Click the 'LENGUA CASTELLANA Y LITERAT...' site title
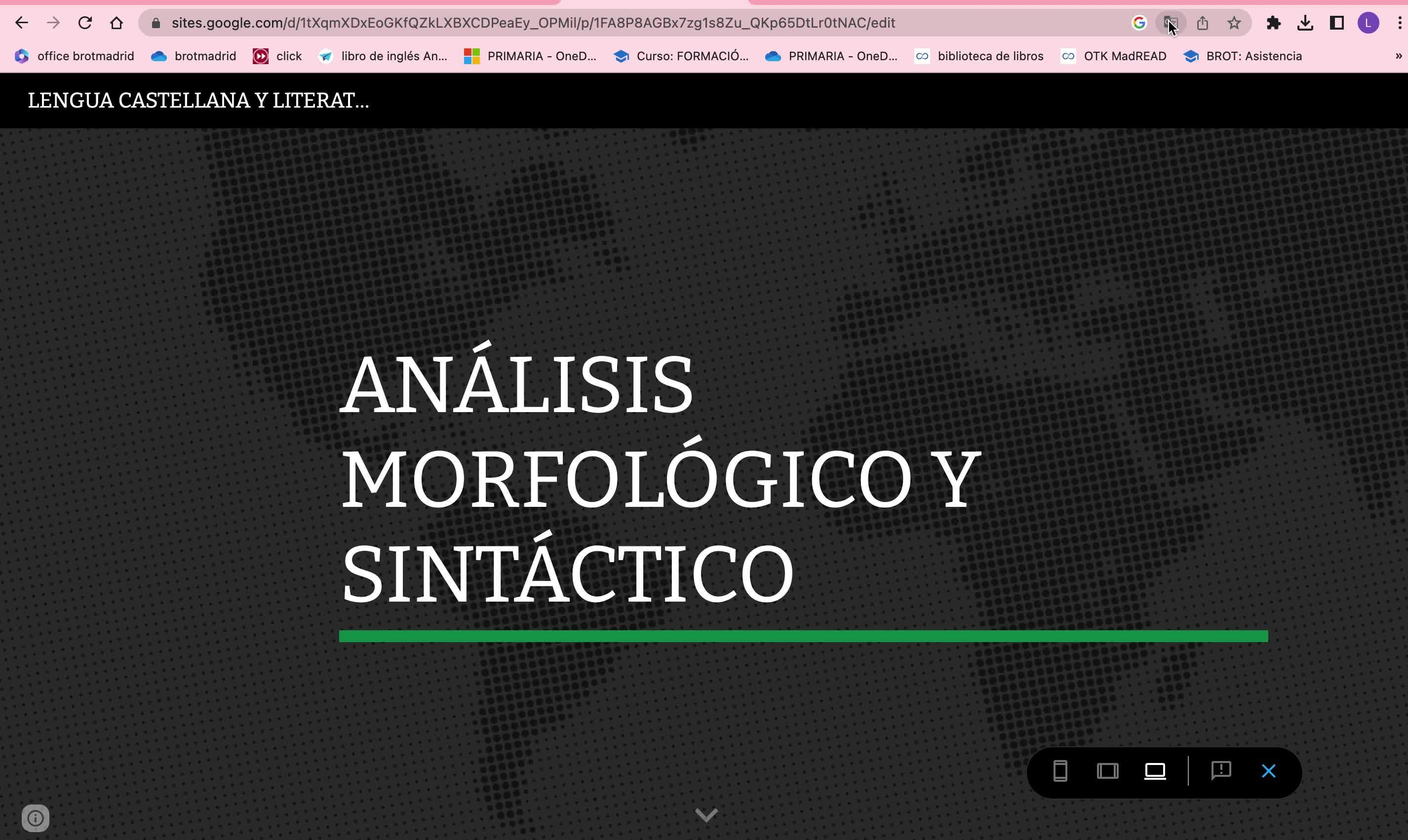Image resolution: width=1408 pixels, height=840 pixels. tap(198, 101)
